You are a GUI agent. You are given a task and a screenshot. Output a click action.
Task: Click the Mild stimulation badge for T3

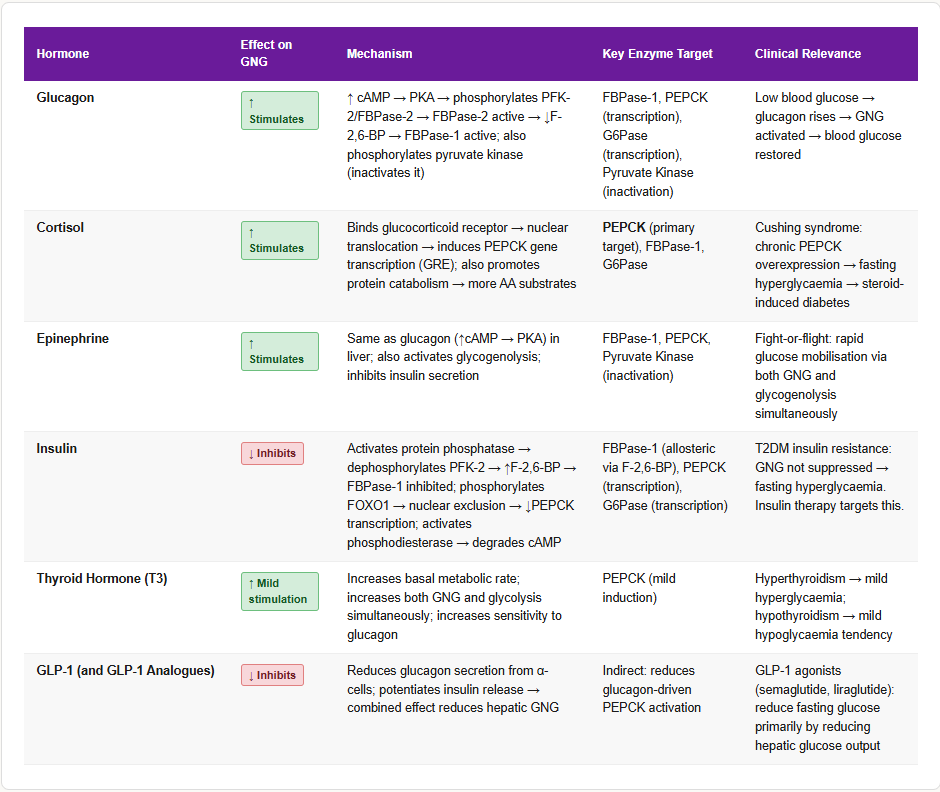pos(279,591)
